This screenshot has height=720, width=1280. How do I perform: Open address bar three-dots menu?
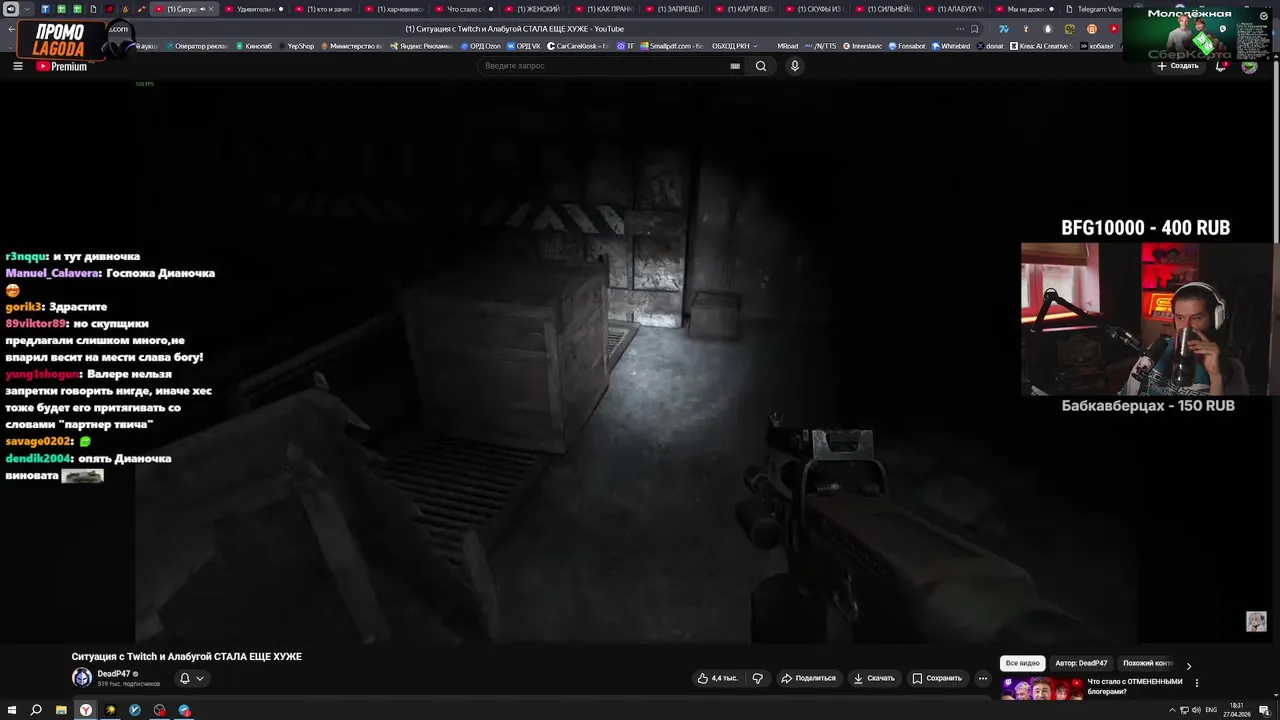[x=960, y=29]
